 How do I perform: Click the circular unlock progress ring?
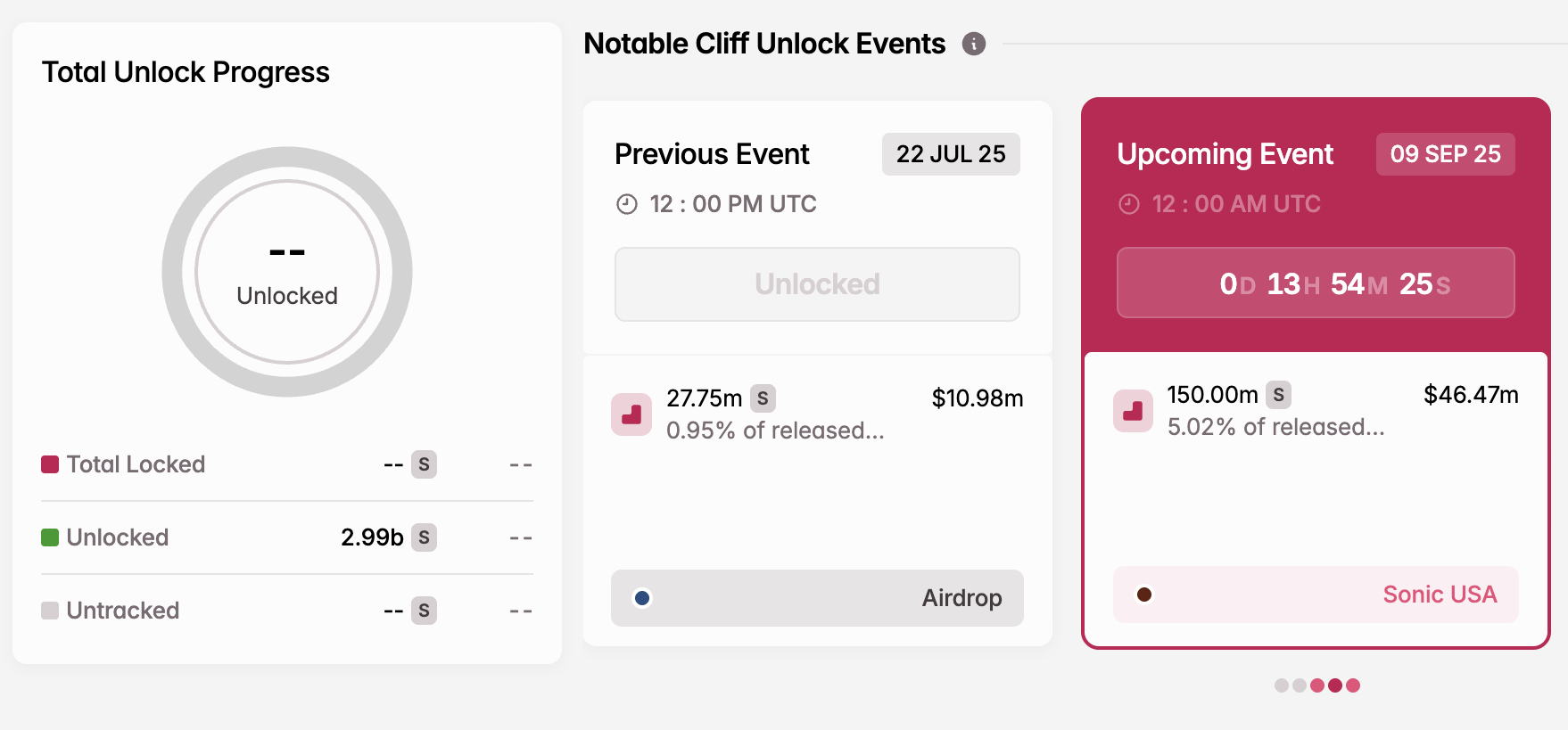(x=287, y=272)
